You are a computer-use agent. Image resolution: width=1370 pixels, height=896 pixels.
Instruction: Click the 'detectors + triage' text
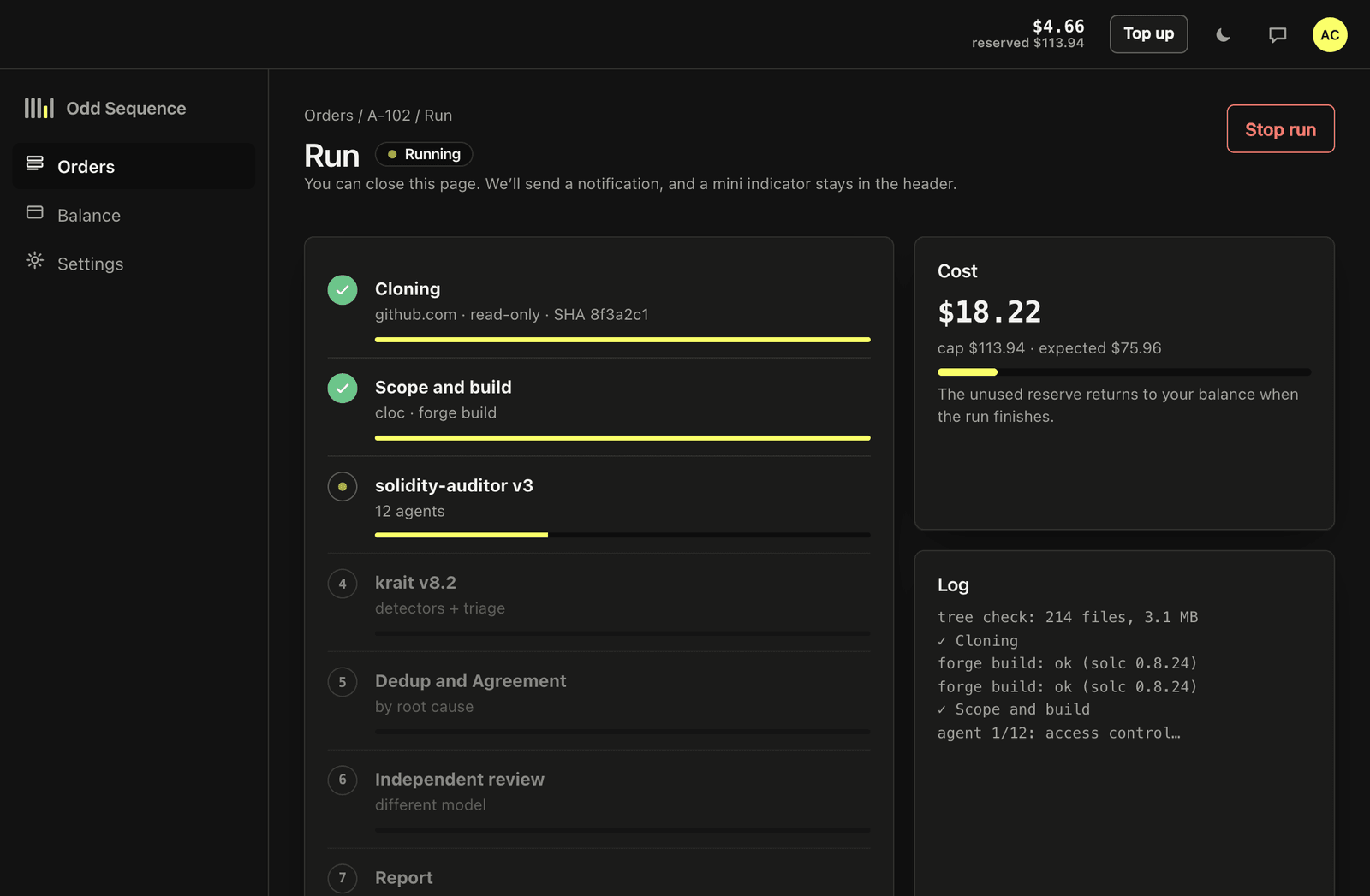pos(440,608)
